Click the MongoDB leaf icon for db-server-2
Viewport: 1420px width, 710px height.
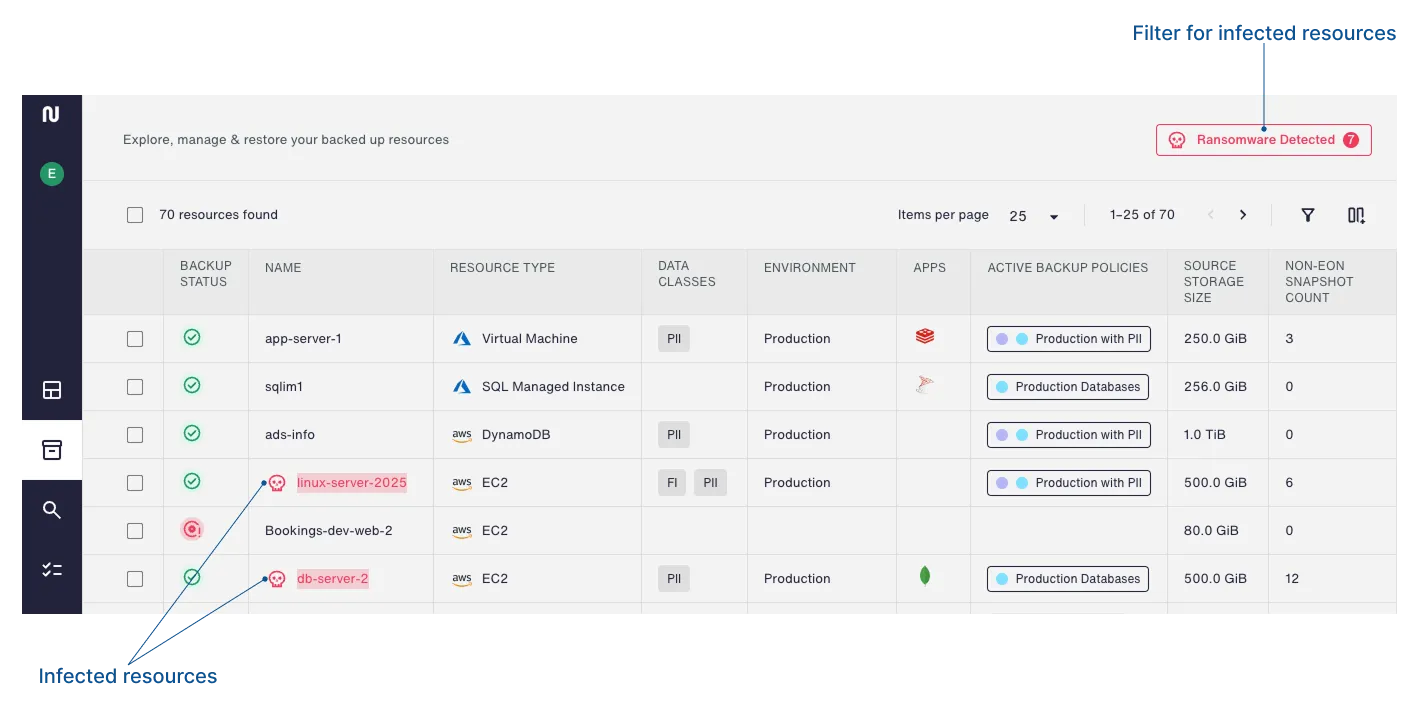click(x=925, y=576)
